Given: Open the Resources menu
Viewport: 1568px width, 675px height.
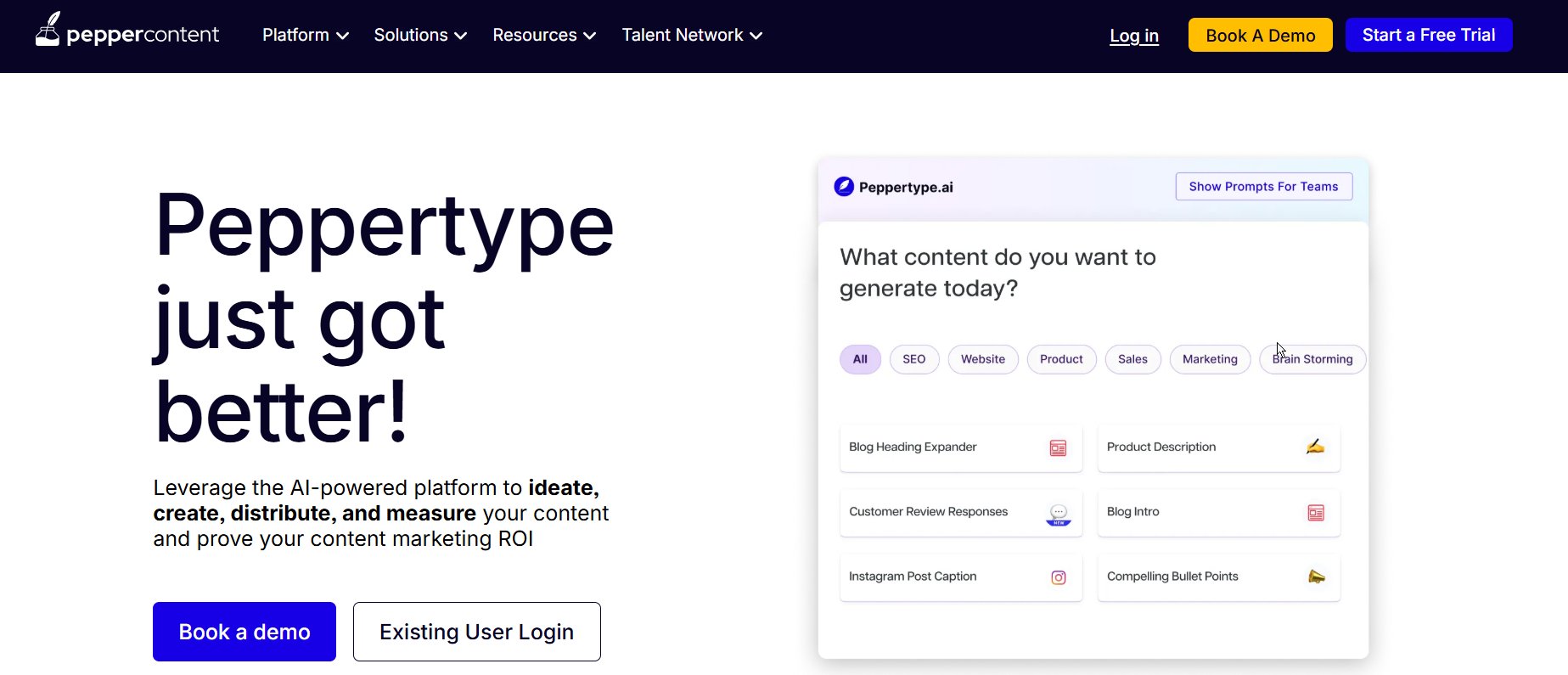Looking at the screenshot, I should pos(544,35).
